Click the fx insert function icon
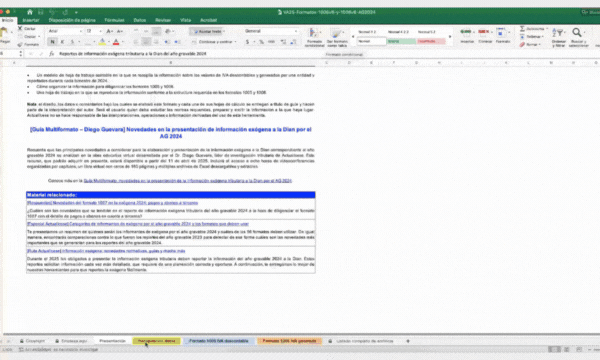The image size is (600, 360). 51,54
